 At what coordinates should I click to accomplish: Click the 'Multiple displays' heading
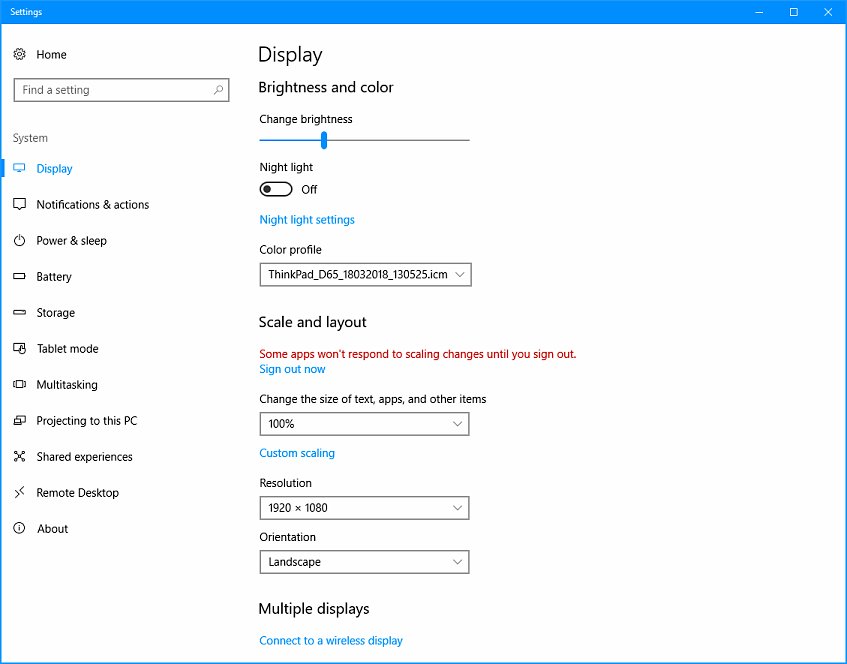click(x=314, y=609)
